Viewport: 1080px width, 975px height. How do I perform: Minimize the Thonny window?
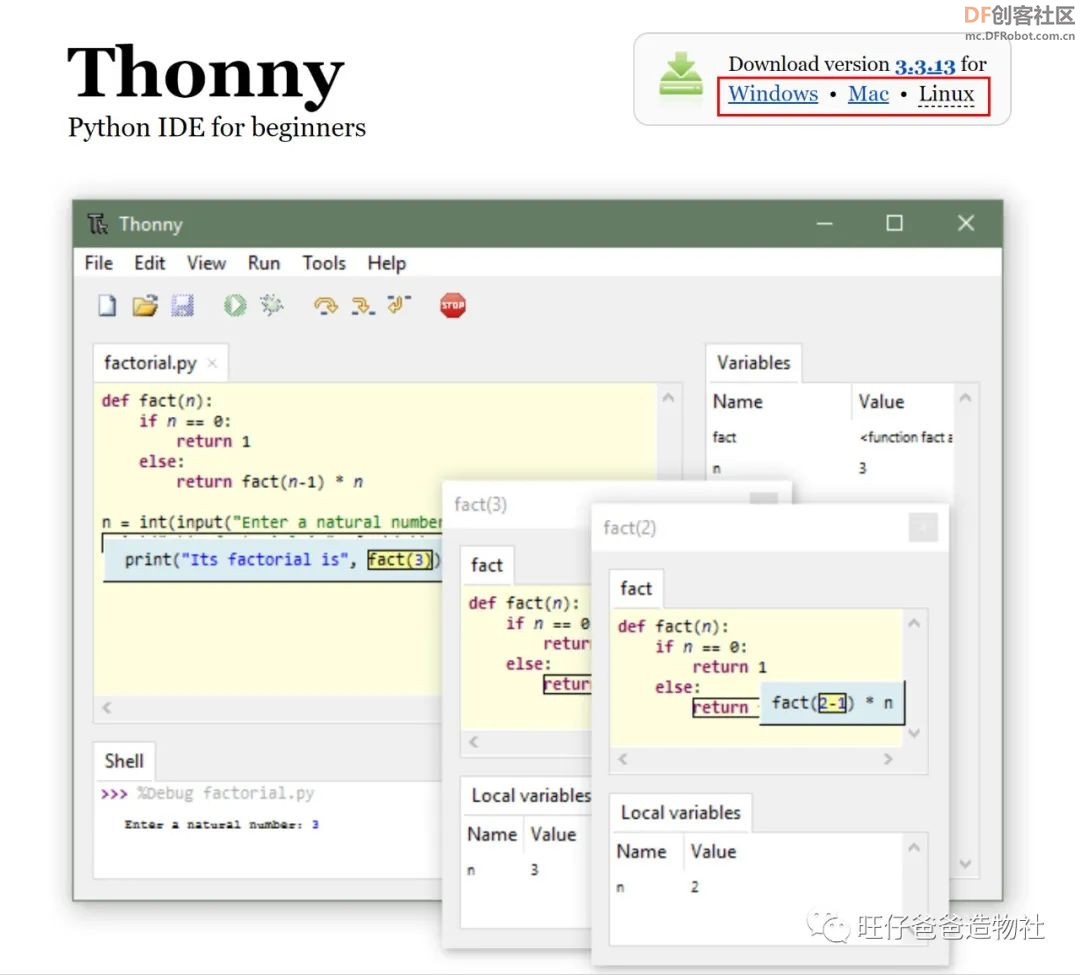click(824, 224)
